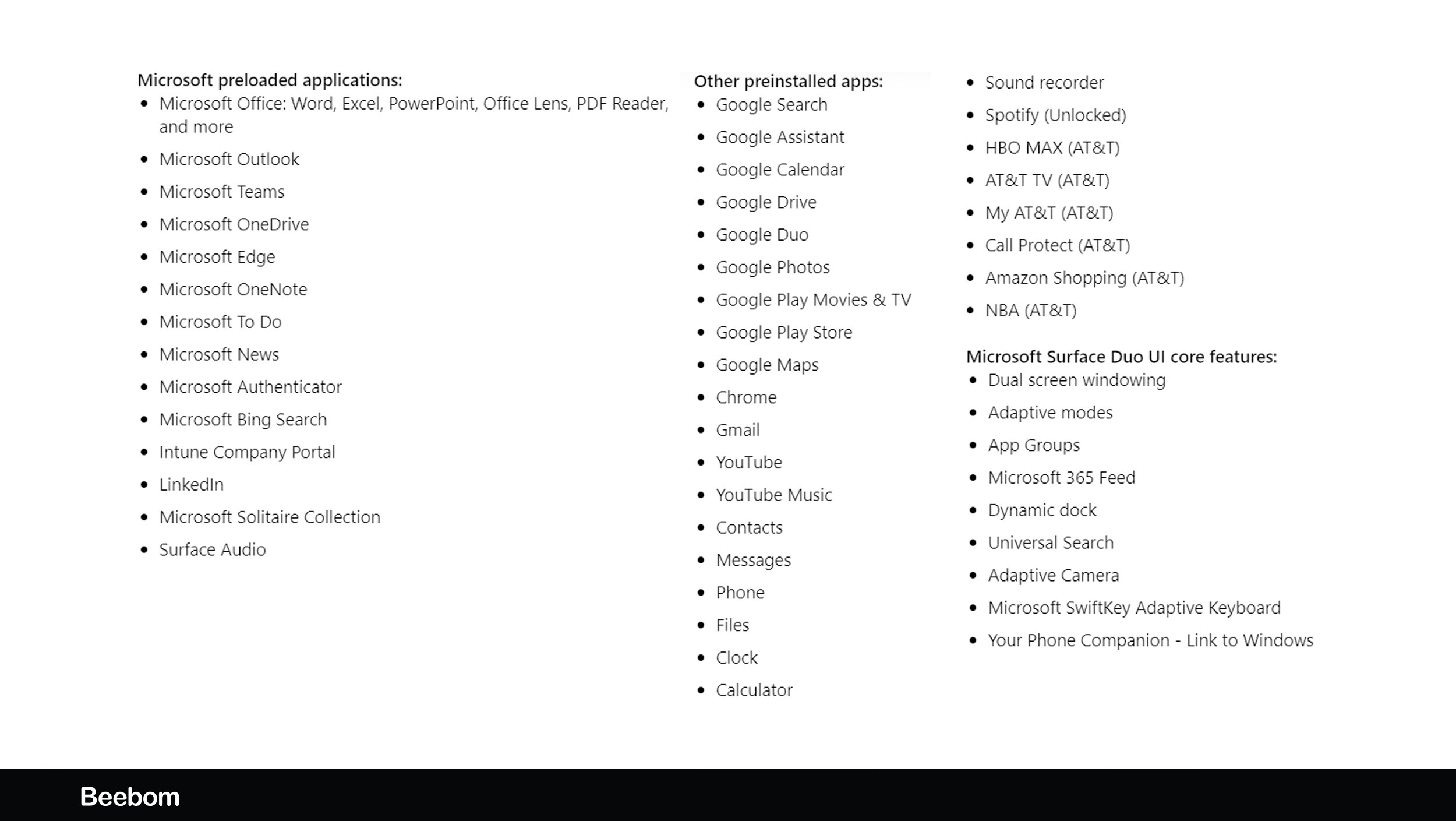Viewport: 1456px width, 821px height.
Task: Click Universal Search button
Action: 1050,542
